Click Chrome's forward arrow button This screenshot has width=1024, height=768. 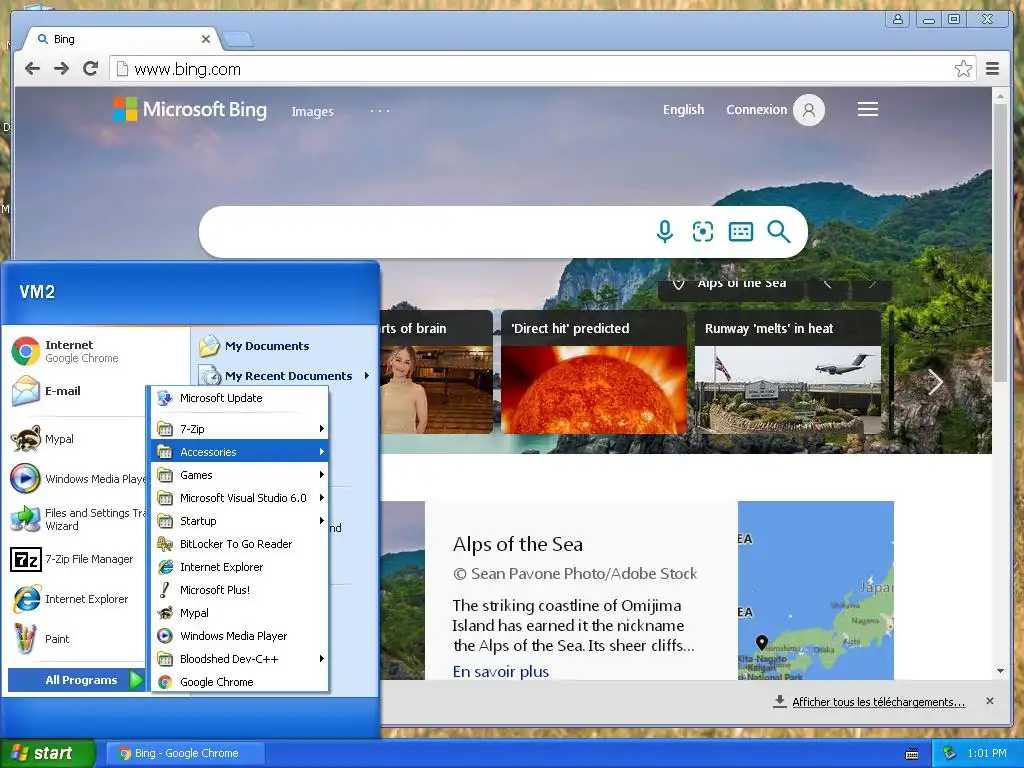(61, 69)
